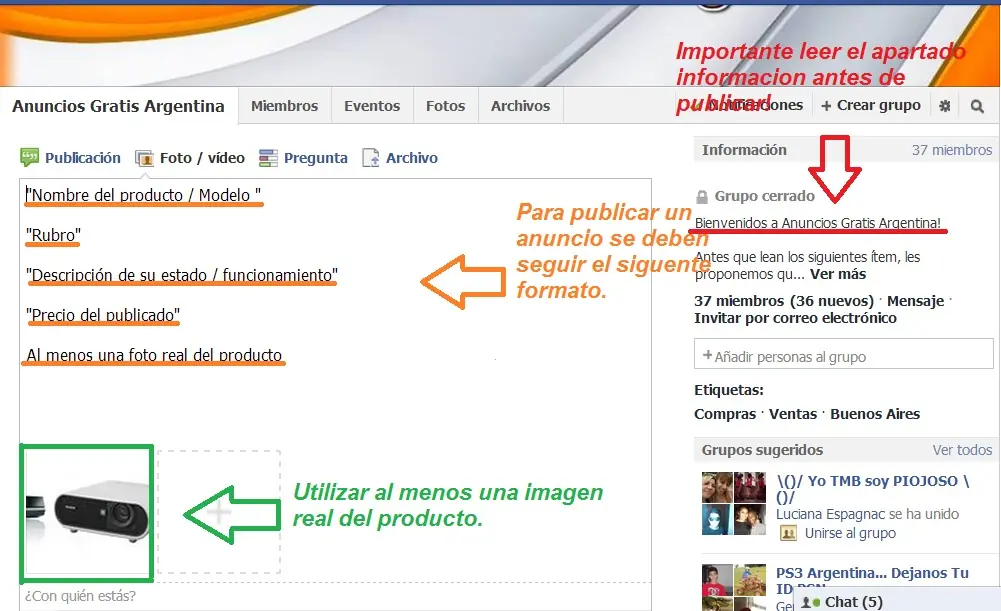Click the chat online status icon

click(x=811, y=602)
